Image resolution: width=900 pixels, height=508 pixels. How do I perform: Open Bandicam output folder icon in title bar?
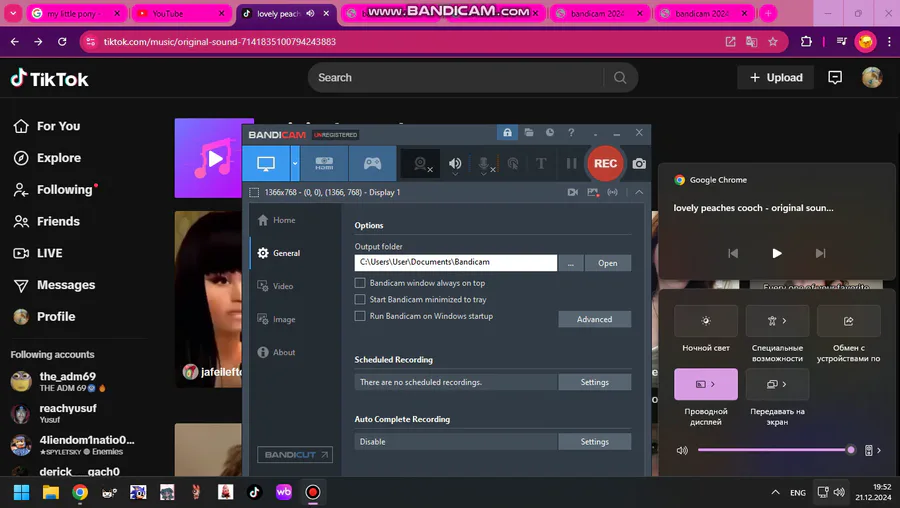[x=529, y=133]
